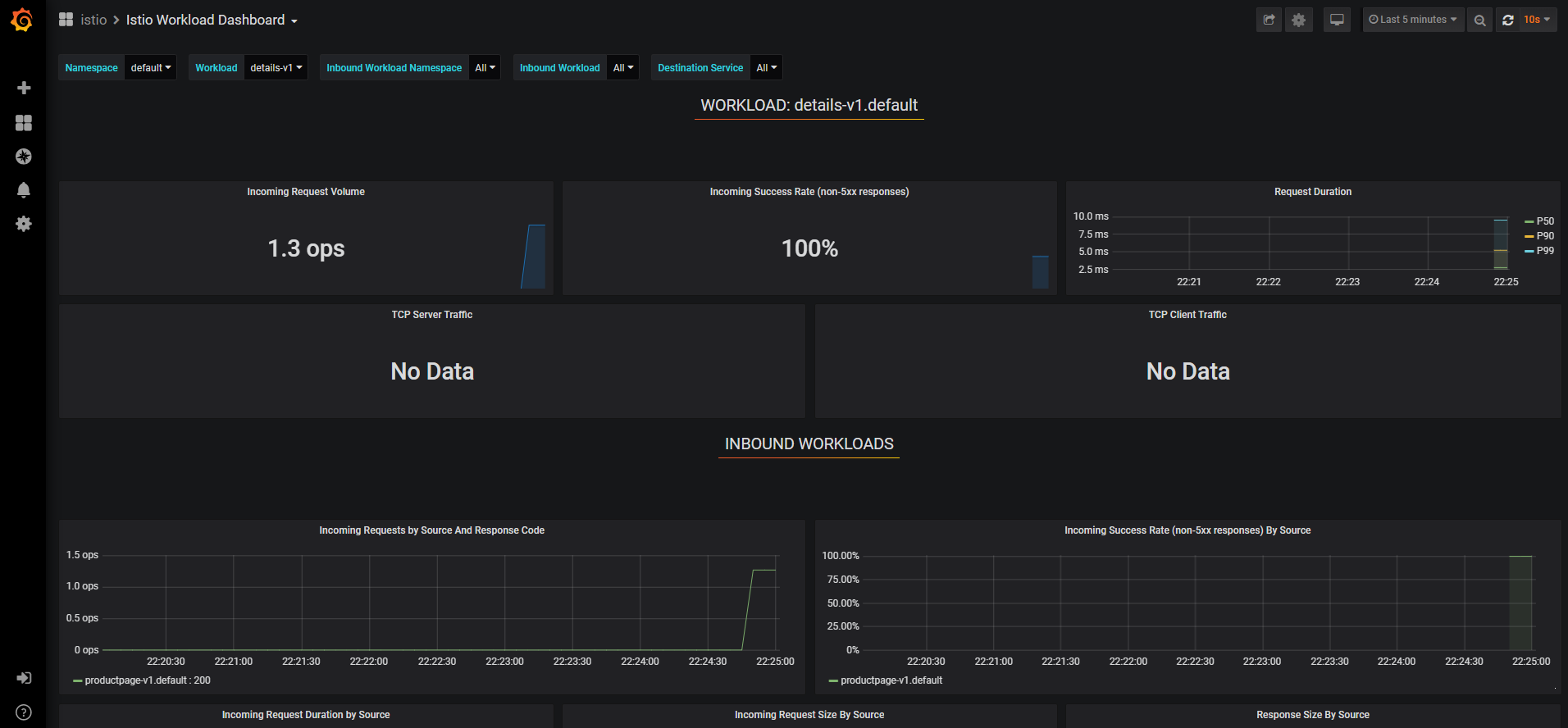The width and height of the screenshot is (1568, 728).
Task: Open Incoming Request Size By Source panel title
Action: 809,715
